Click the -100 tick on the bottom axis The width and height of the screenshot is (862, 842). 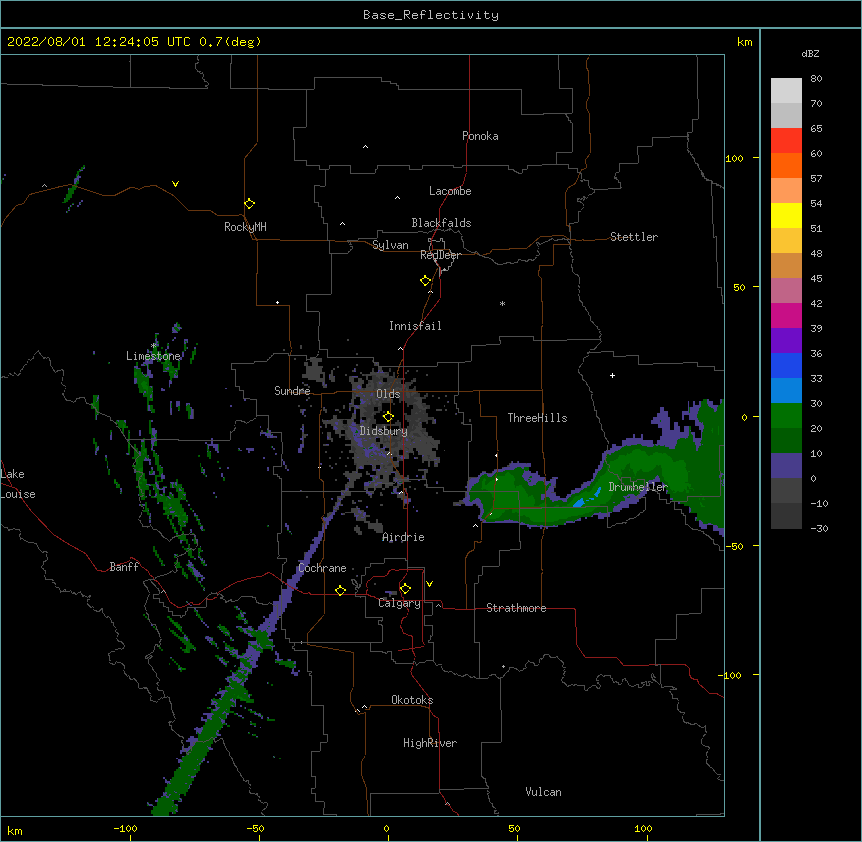point(125,828)
